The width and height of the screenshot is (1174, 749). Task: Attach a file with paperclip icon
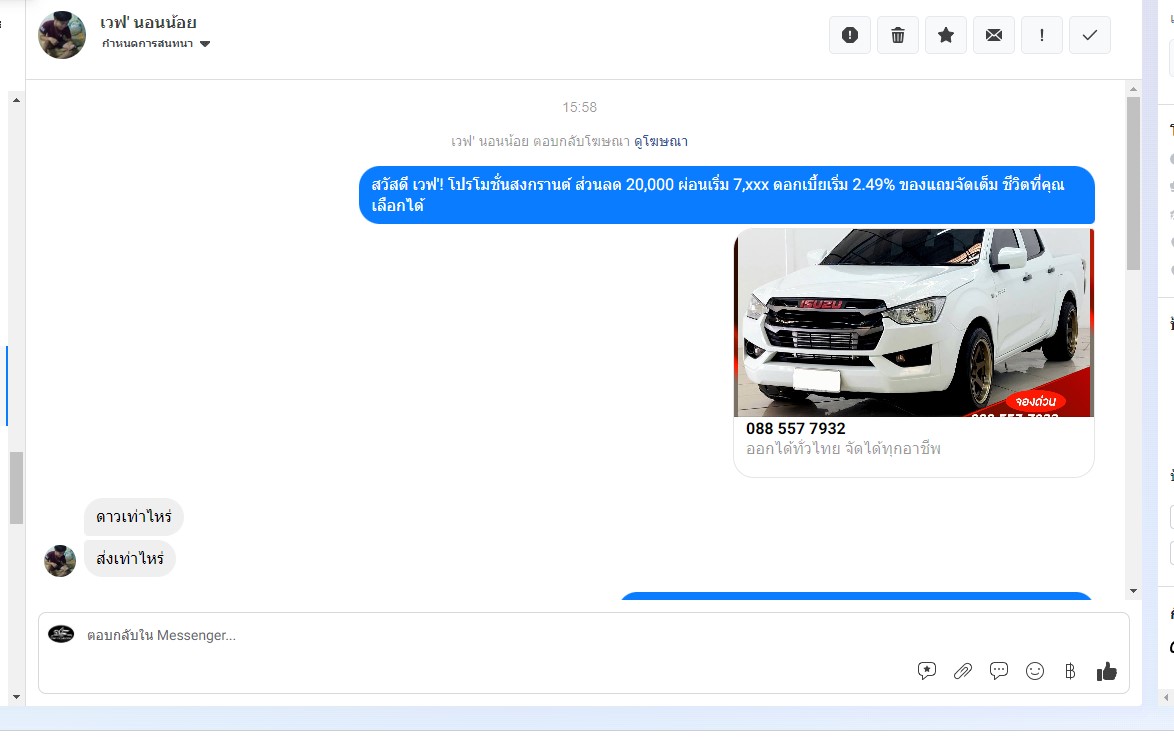point(963,671)
